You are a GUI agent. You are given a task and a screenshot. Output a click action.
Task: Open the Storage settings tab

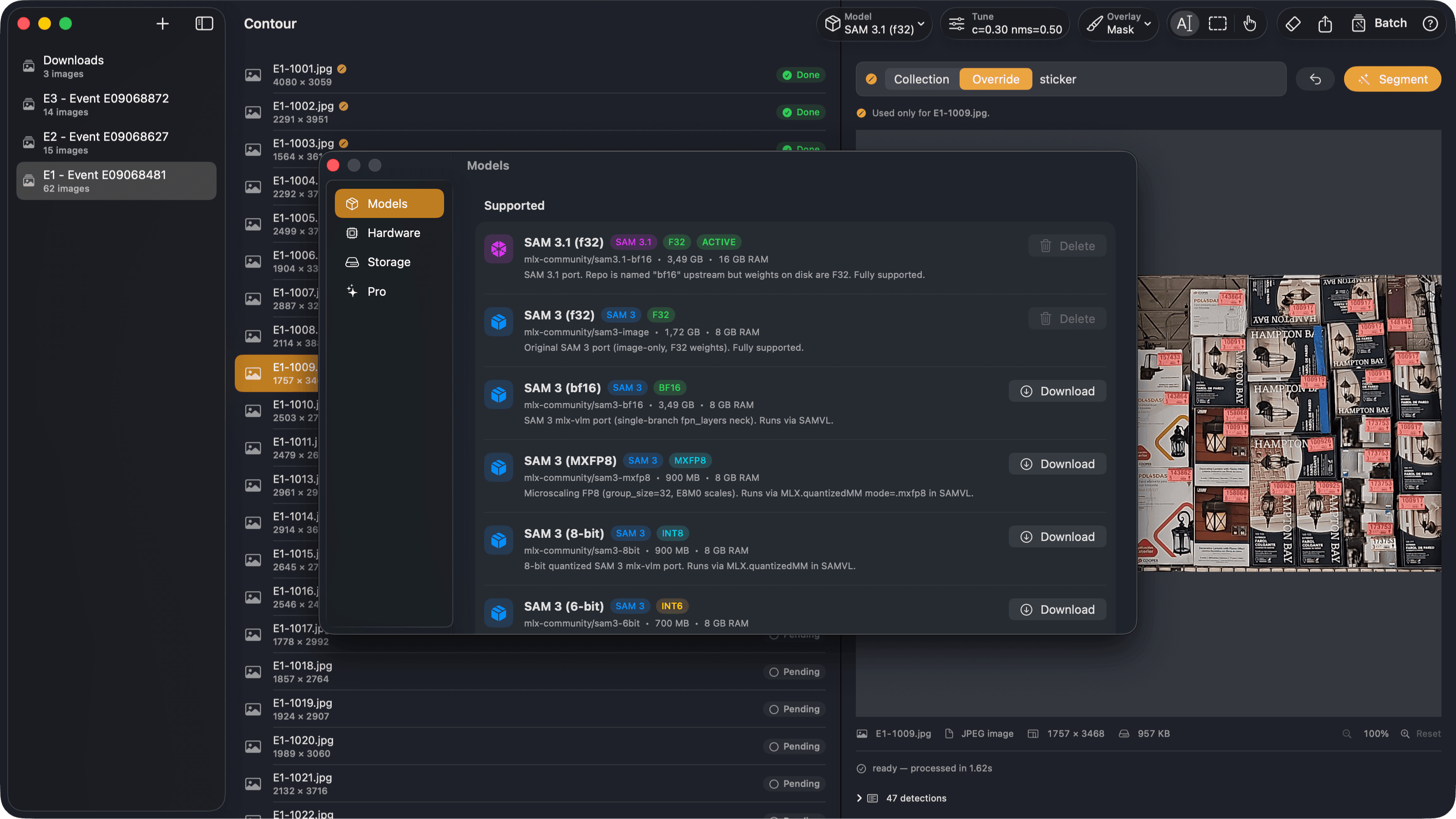click(x=389, y=262)
